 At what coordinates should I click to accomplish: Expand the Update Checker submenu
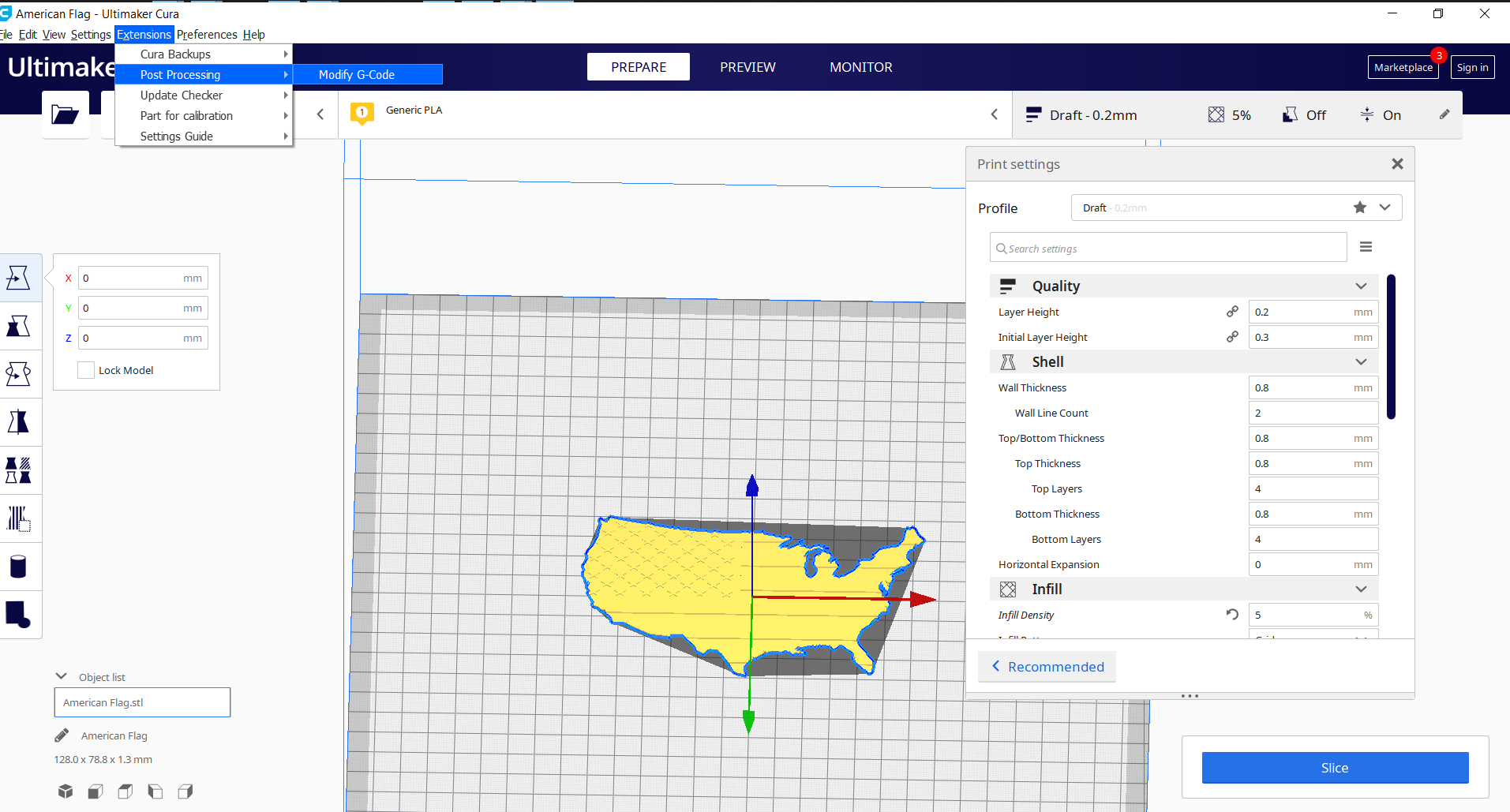[204, 95]
